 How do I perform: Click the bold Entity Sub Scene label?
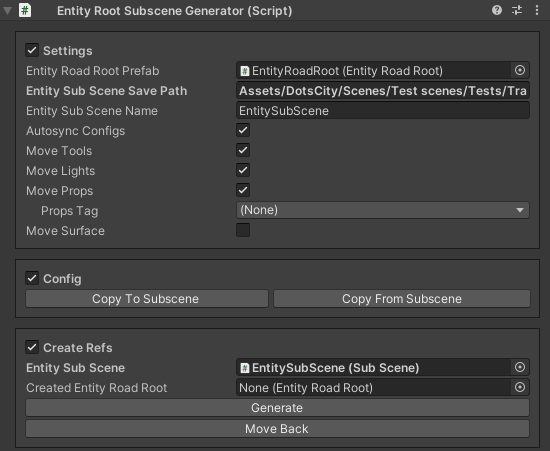(x=75, y=368)
